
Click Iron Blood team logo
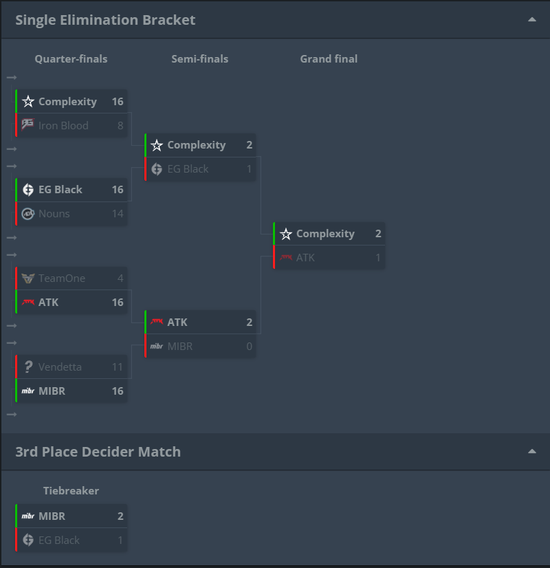[x=28, y=125]
